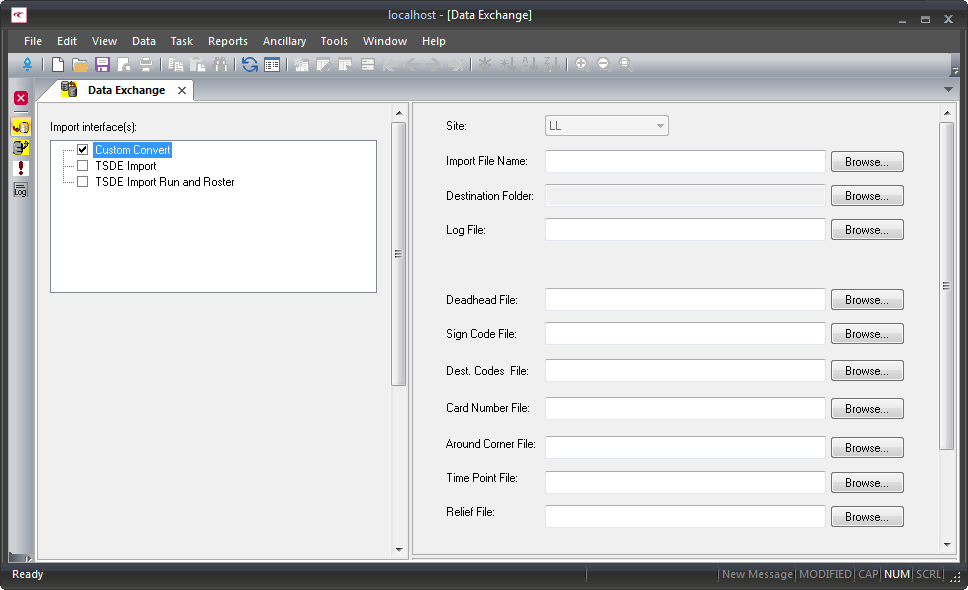Browse for the Import File Name
The width and height of the screenshot is (968, 590).
tap(866, 161)
